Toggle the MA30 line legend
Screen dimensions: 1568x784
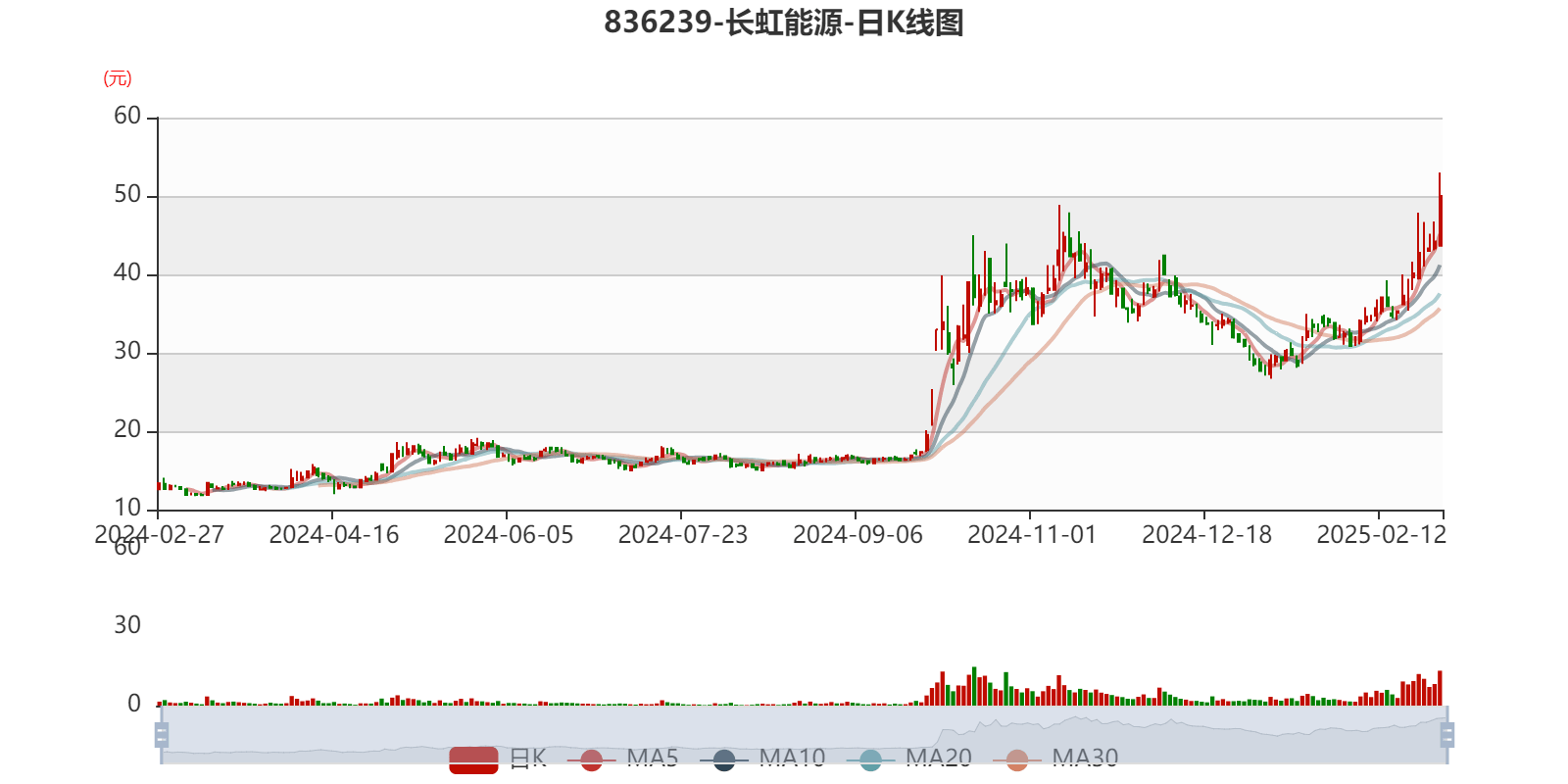click(1055, 759)
